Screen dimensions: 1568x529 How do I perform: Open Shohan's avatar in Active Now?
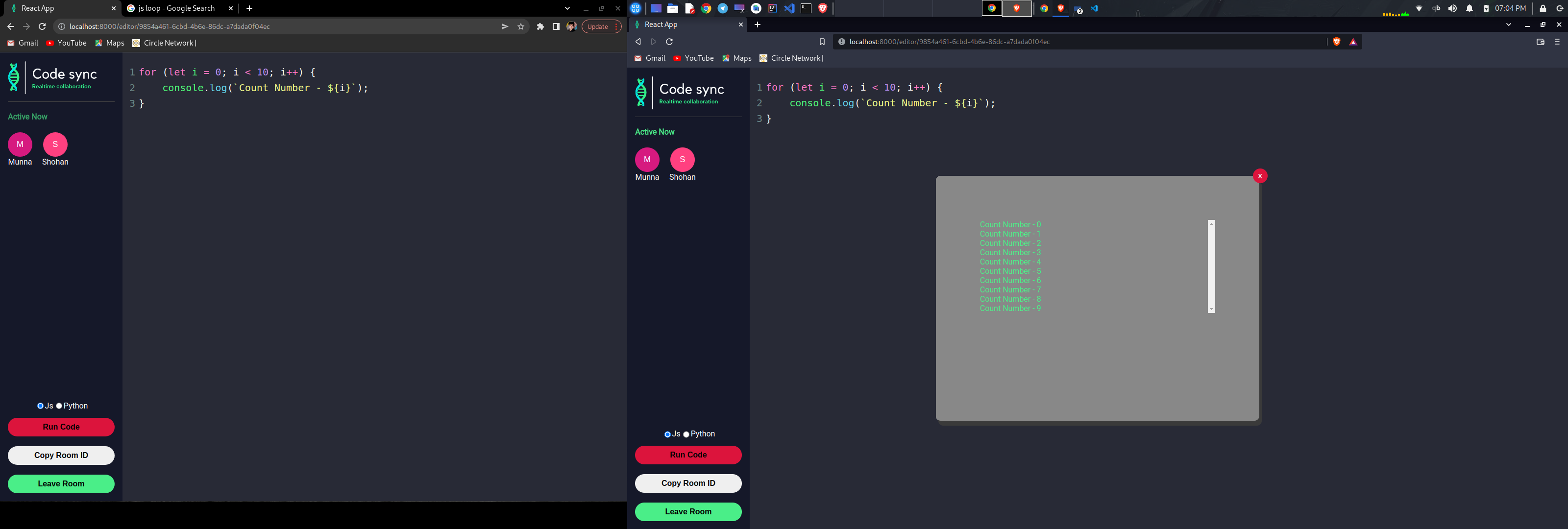coord(55,144)
